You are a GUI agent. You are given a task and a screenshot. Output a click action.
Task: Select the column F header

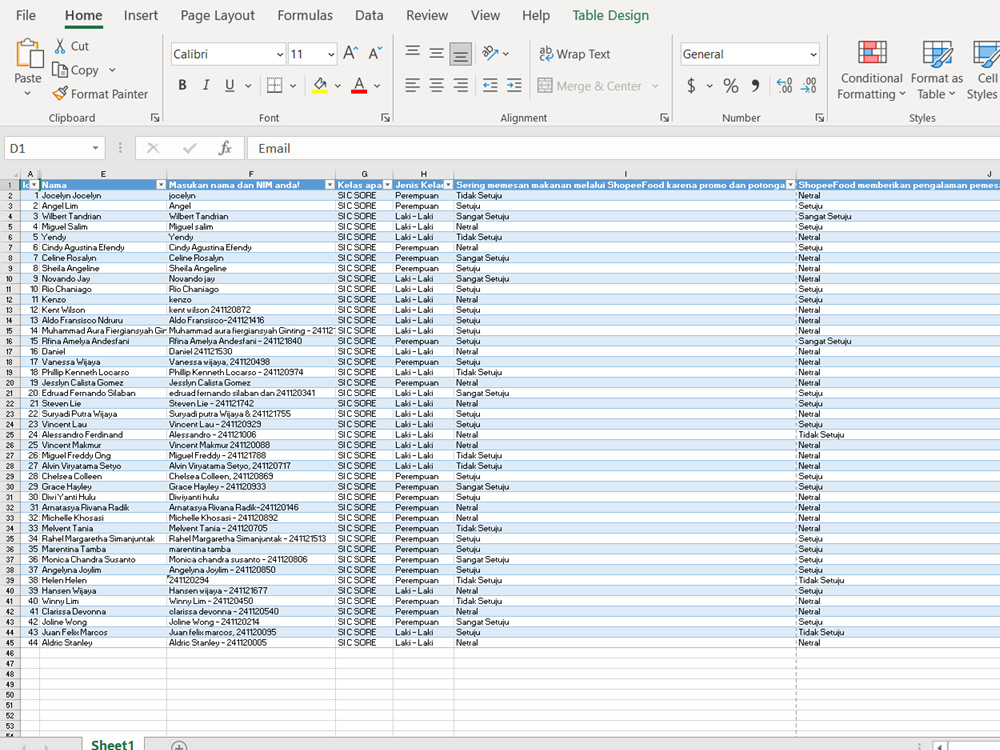coord(251,173)
